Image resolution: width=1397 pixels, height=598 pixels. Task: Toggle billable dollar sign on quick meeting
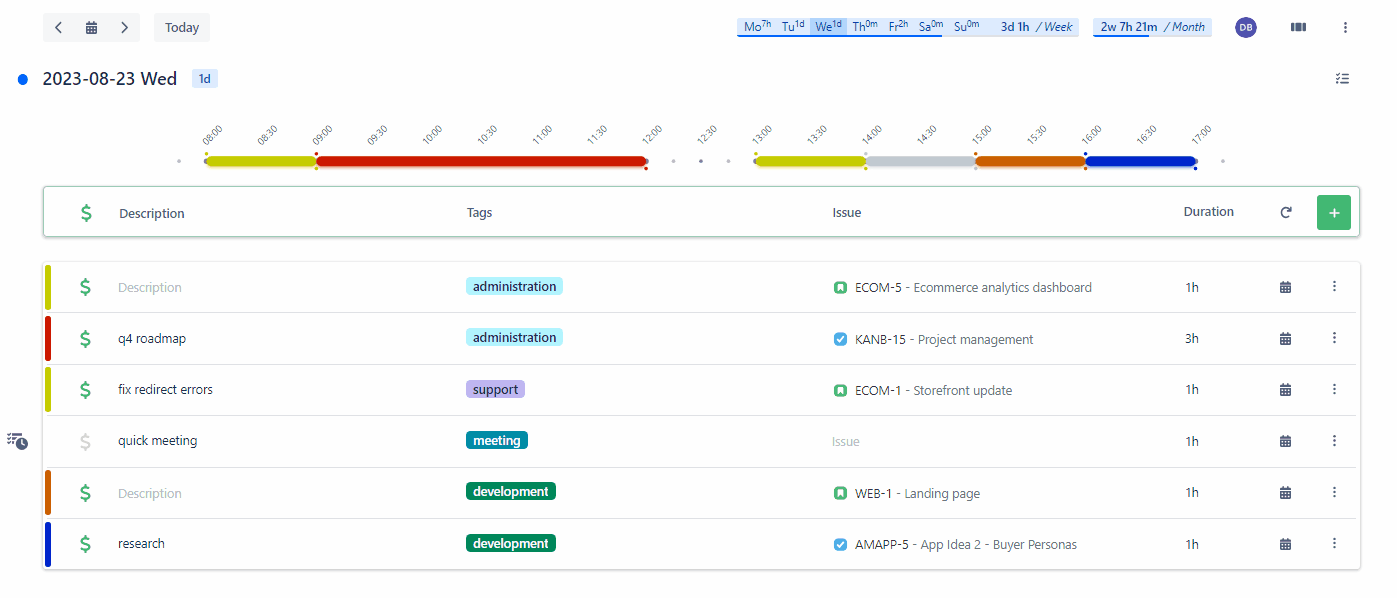tap(85, 441)
